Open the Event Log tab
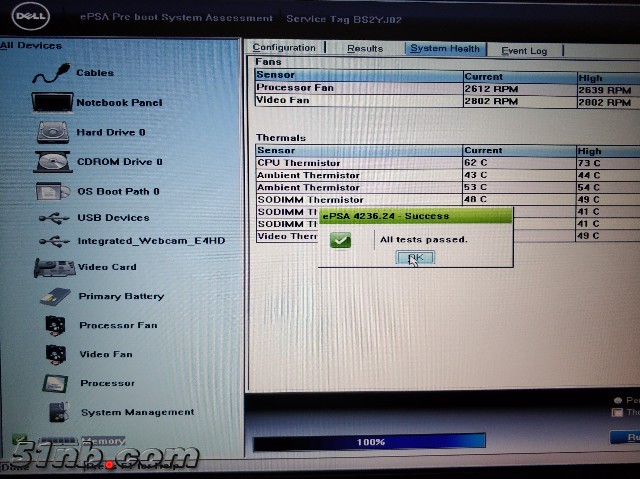This screenshot has height=479, width=640. (524, 50)
